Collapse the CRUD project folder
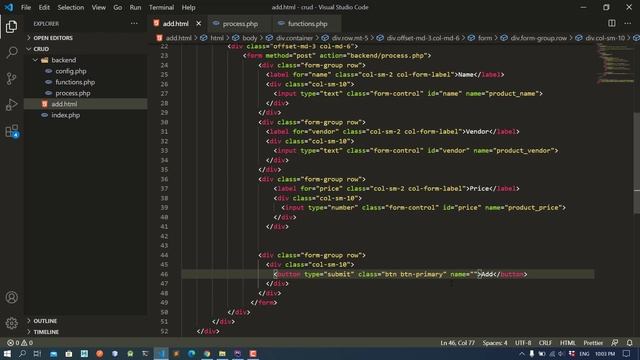Viewport: 640px width, 360px height. coord(41,49)
